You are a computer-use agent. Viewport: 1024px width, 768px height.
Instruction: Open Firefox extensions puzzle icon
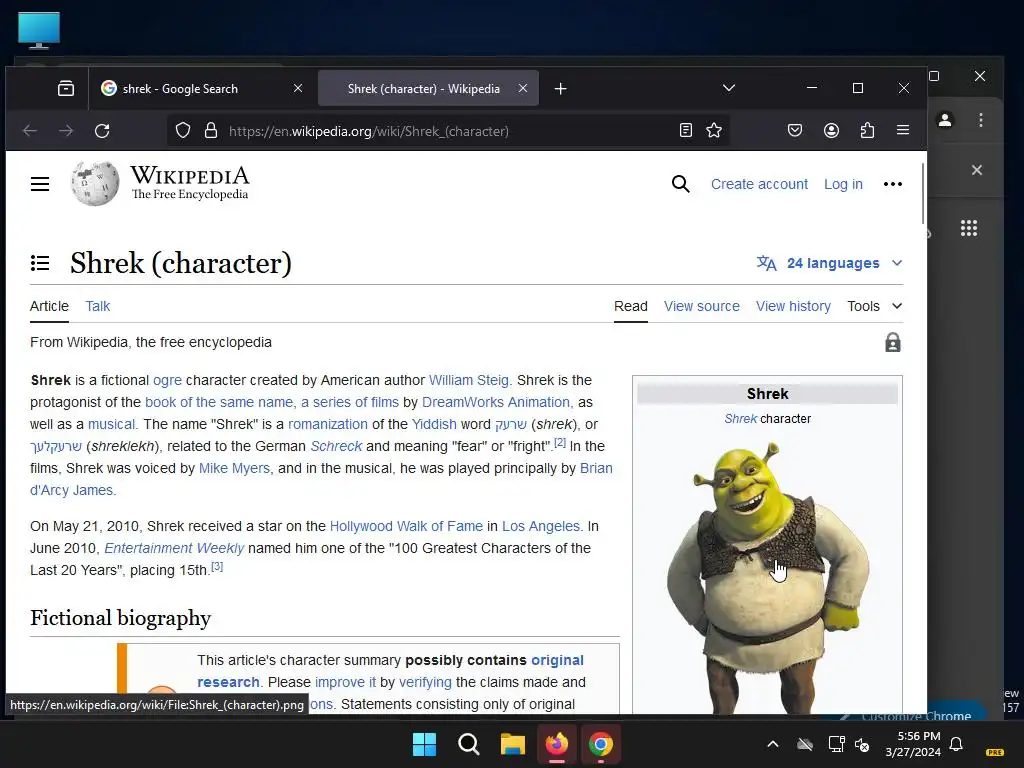pyautogui.click(x=867, y=131)
